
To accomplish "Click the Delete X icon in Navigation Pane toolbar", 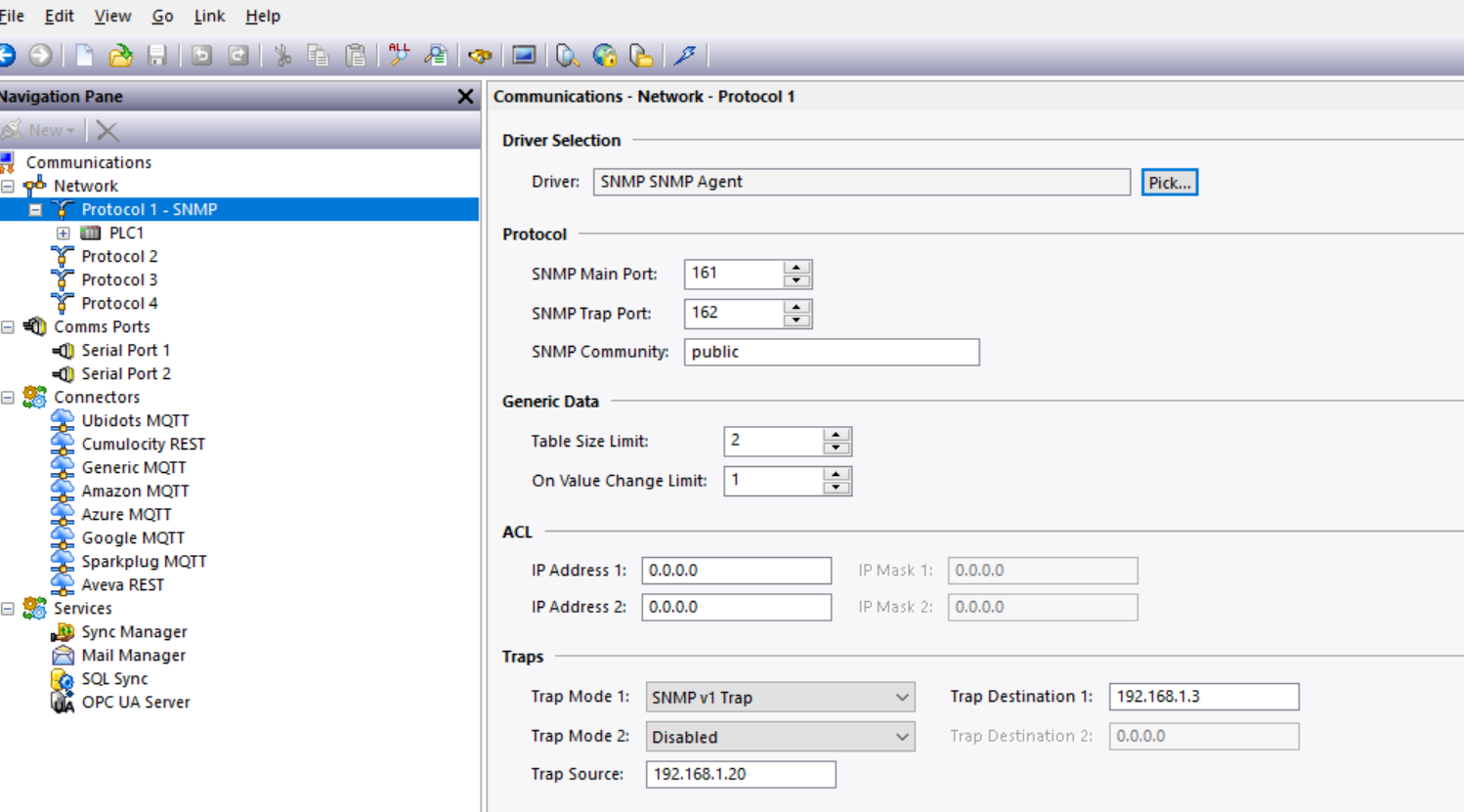I will pos(108,130).
